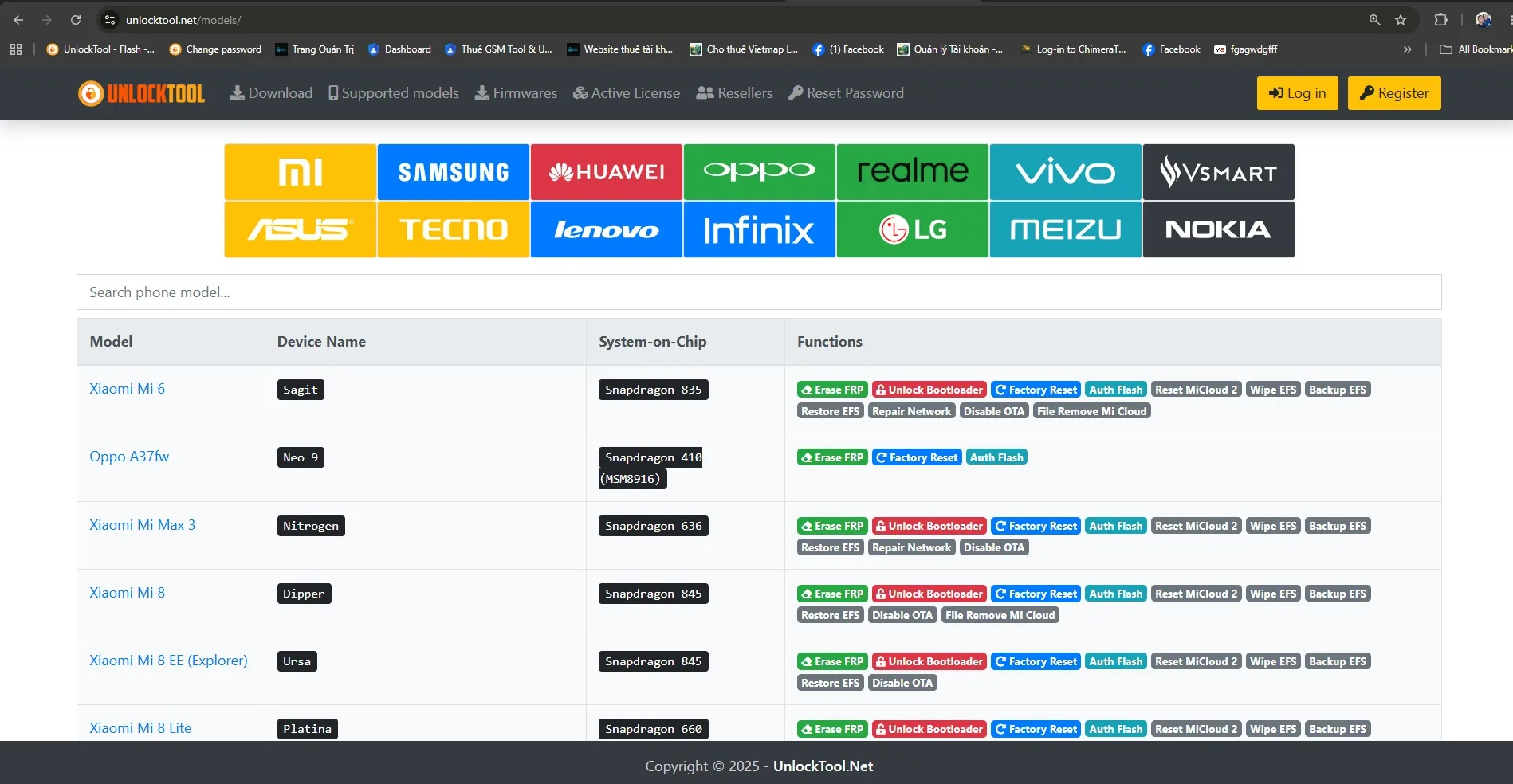Open the Resellers nav item
Image resolution: width=1513 pixels, height=784 pixels.
point(734,93)
